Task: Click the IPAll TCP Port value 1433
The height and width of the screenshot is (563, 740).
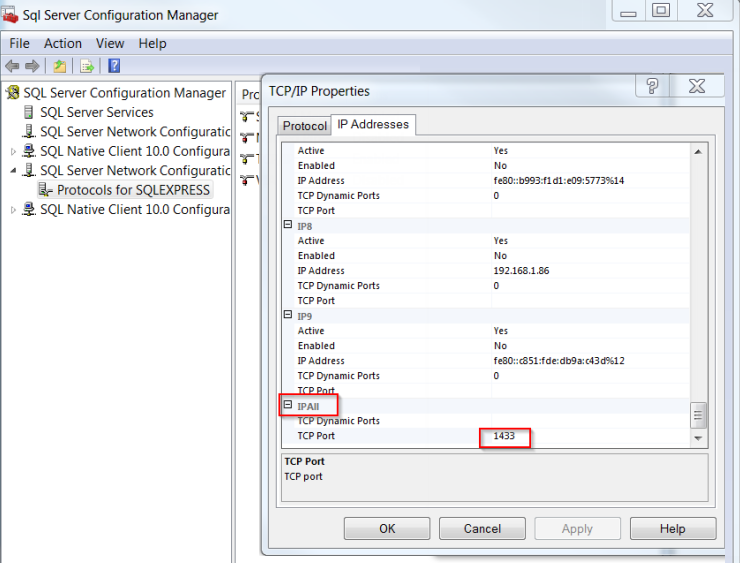Action: 504,437
